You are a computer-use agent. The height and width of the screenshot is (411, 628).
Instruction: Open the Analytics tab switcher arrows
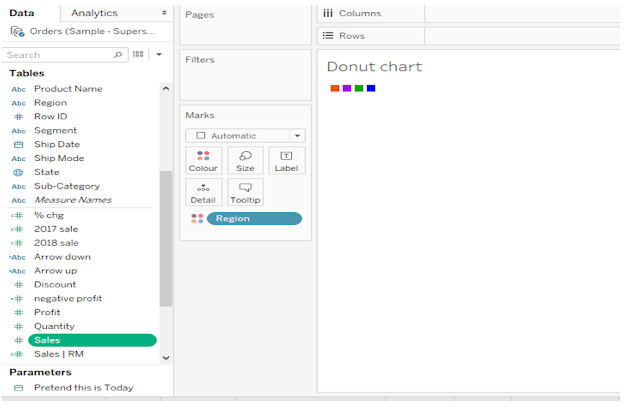tap(164, 13)
